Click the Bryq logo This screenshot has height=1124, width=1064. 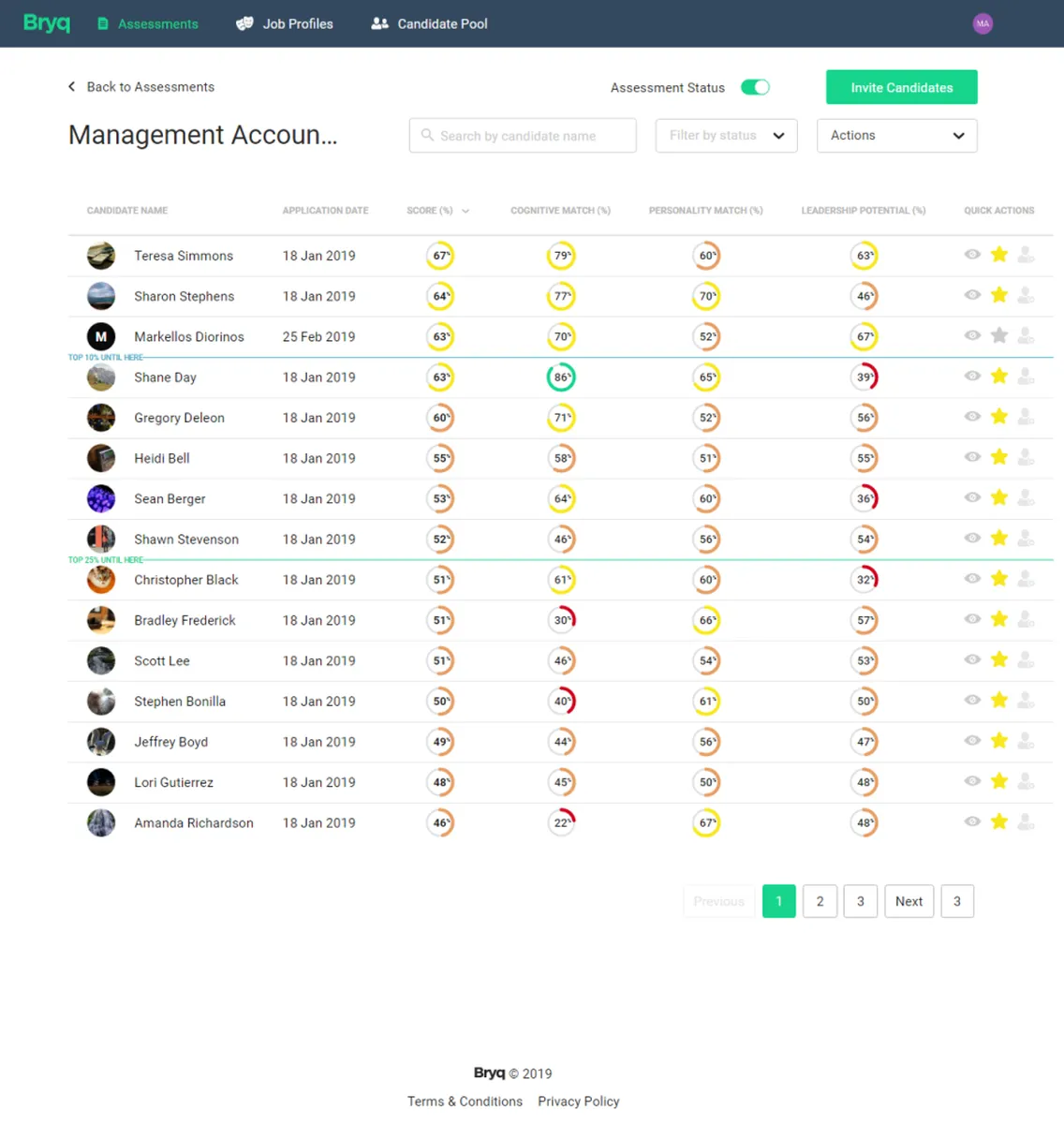click(47, 22)
